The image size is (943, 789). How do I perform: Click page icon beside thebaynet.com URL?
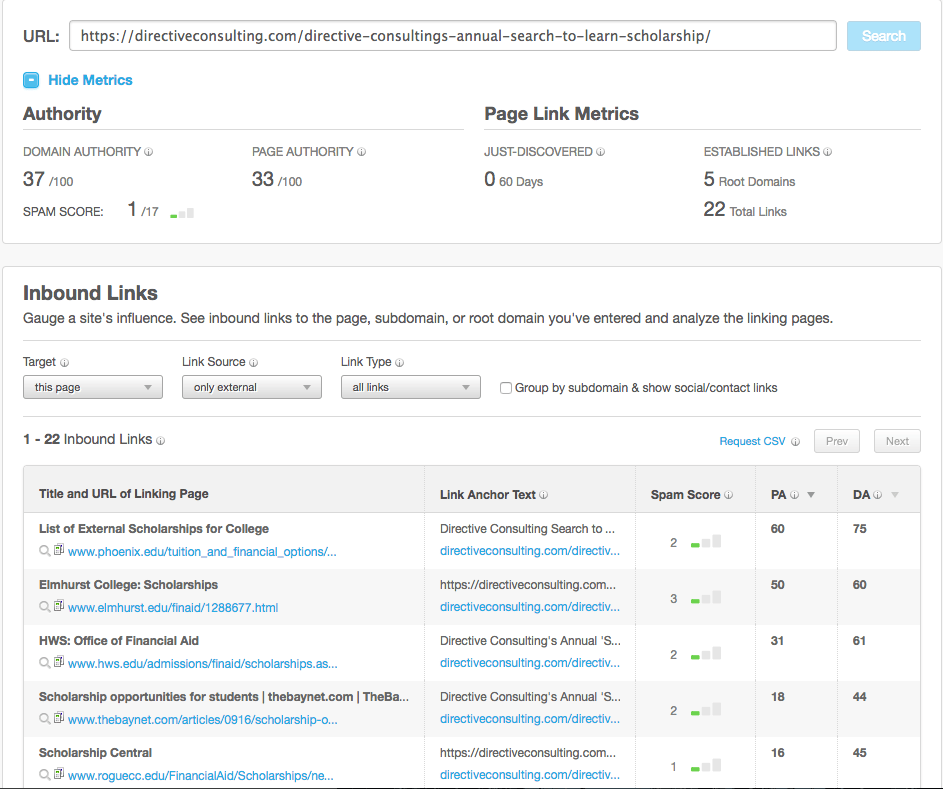pos(59,717)
